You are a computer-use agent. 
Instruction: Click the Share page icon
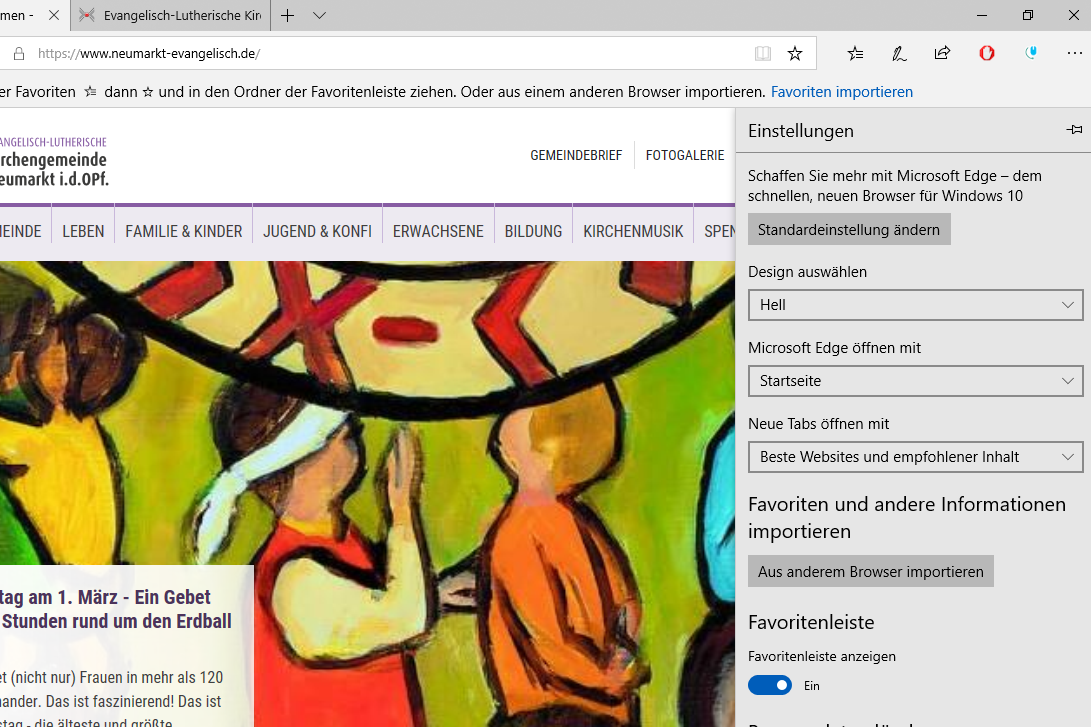942,53
